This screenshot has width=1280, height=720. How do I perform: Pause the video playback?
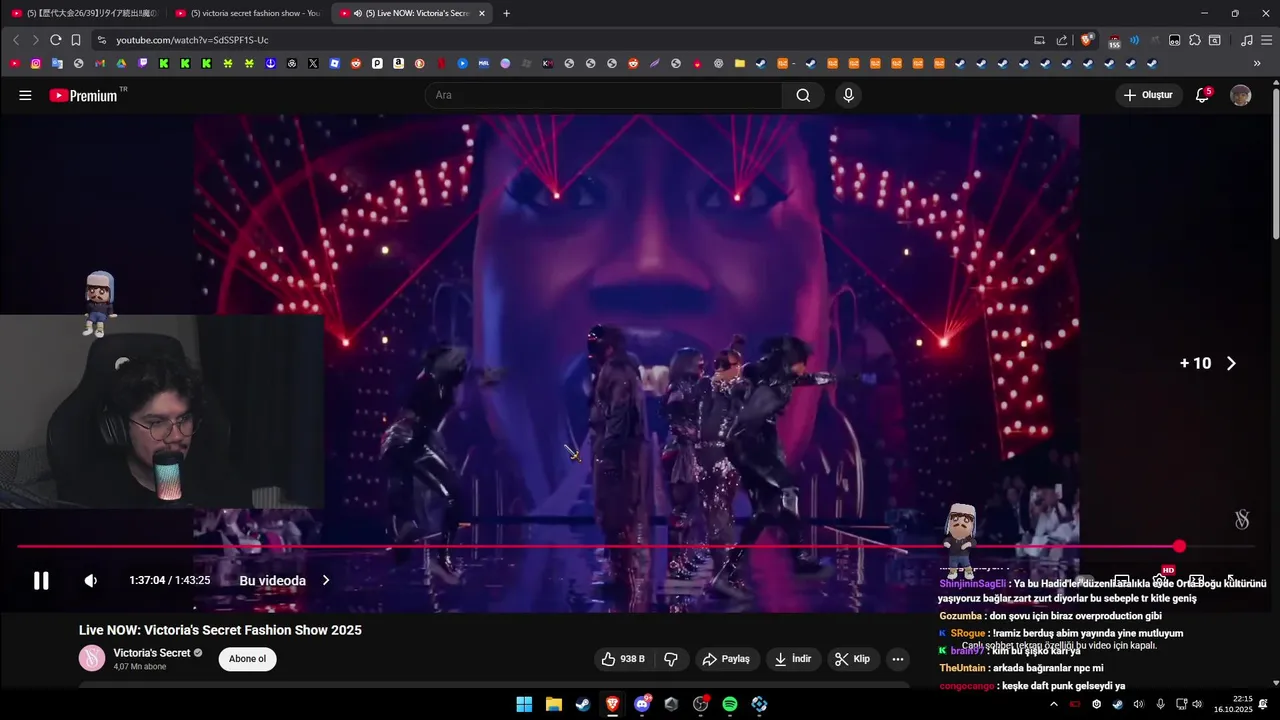click(41, 580)
